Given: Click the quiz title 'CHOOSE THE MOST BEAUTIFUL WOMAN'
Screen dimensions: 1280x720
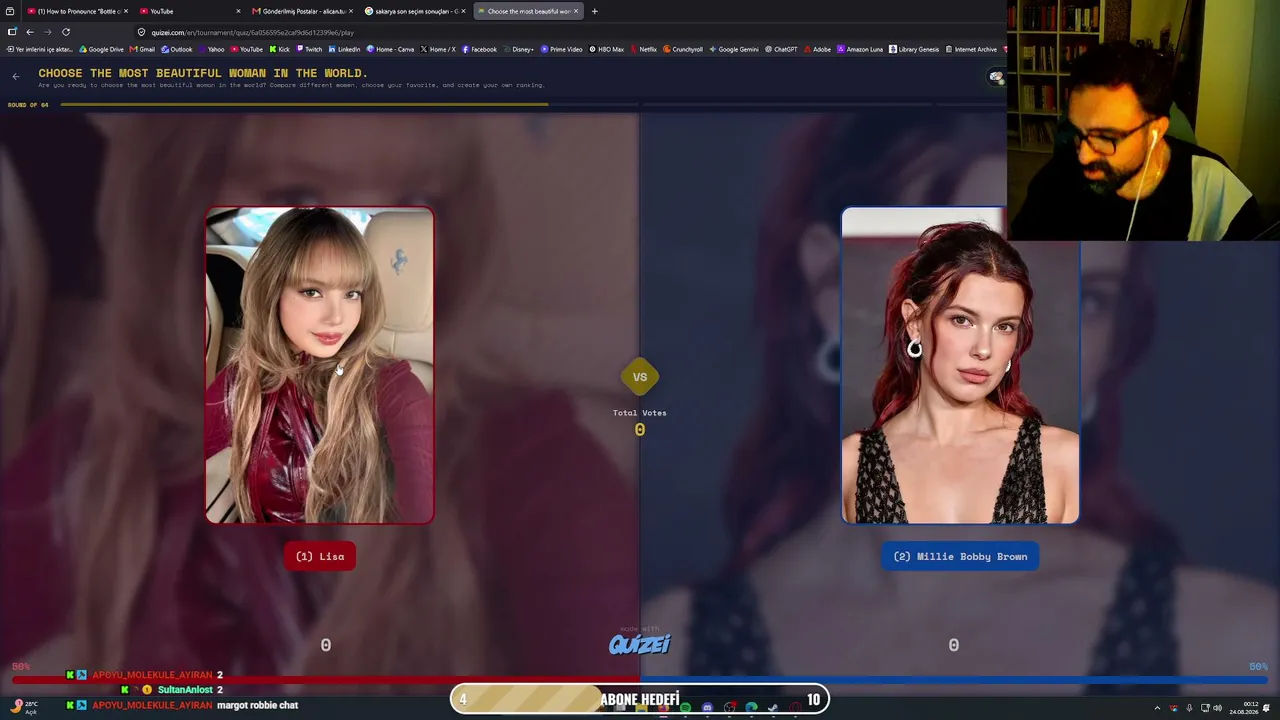Looking at the screenshot, I should 203,73.
